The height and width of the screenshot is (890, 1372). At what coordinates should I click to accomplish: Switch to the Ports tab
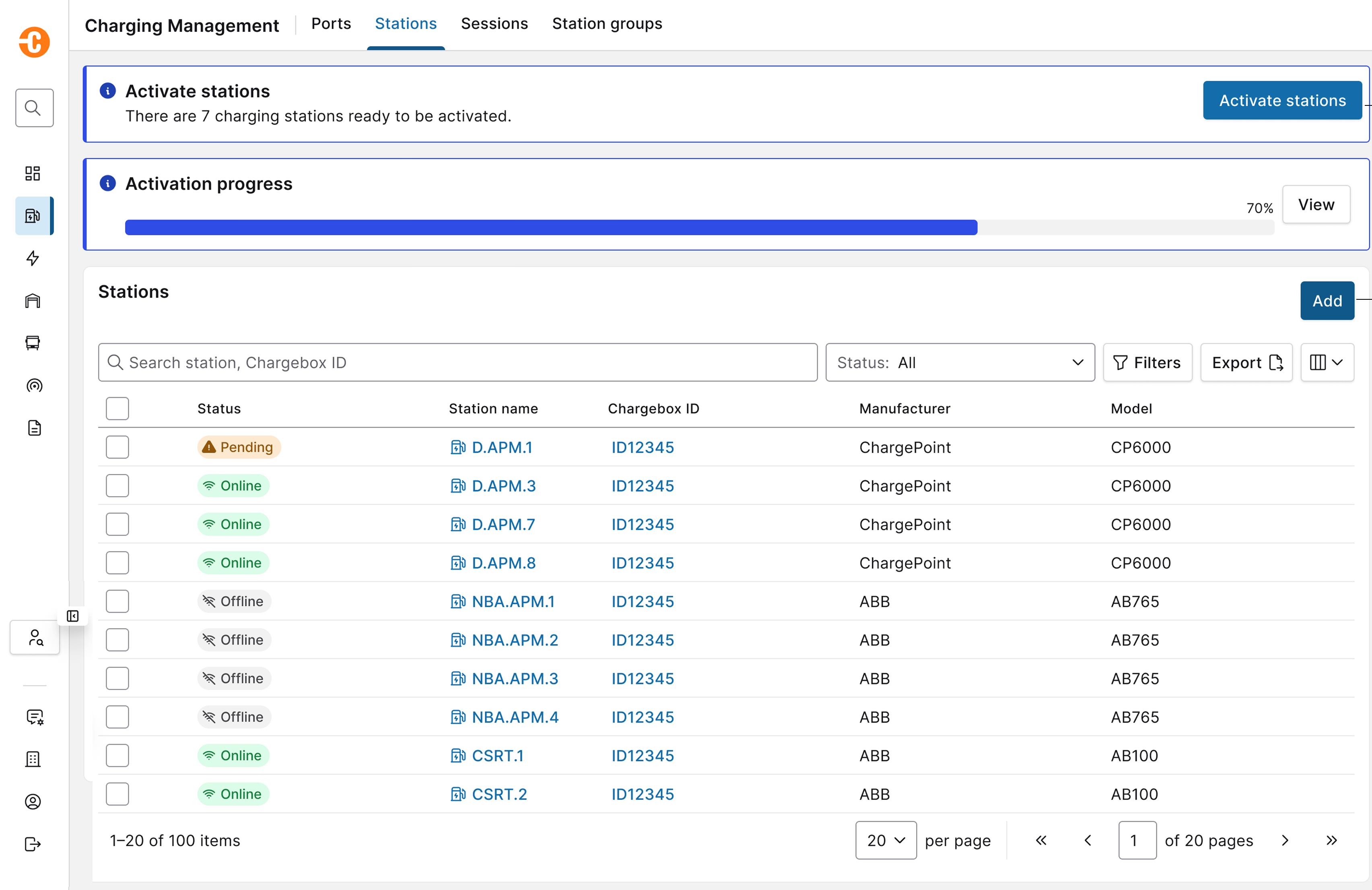[331, 24]
